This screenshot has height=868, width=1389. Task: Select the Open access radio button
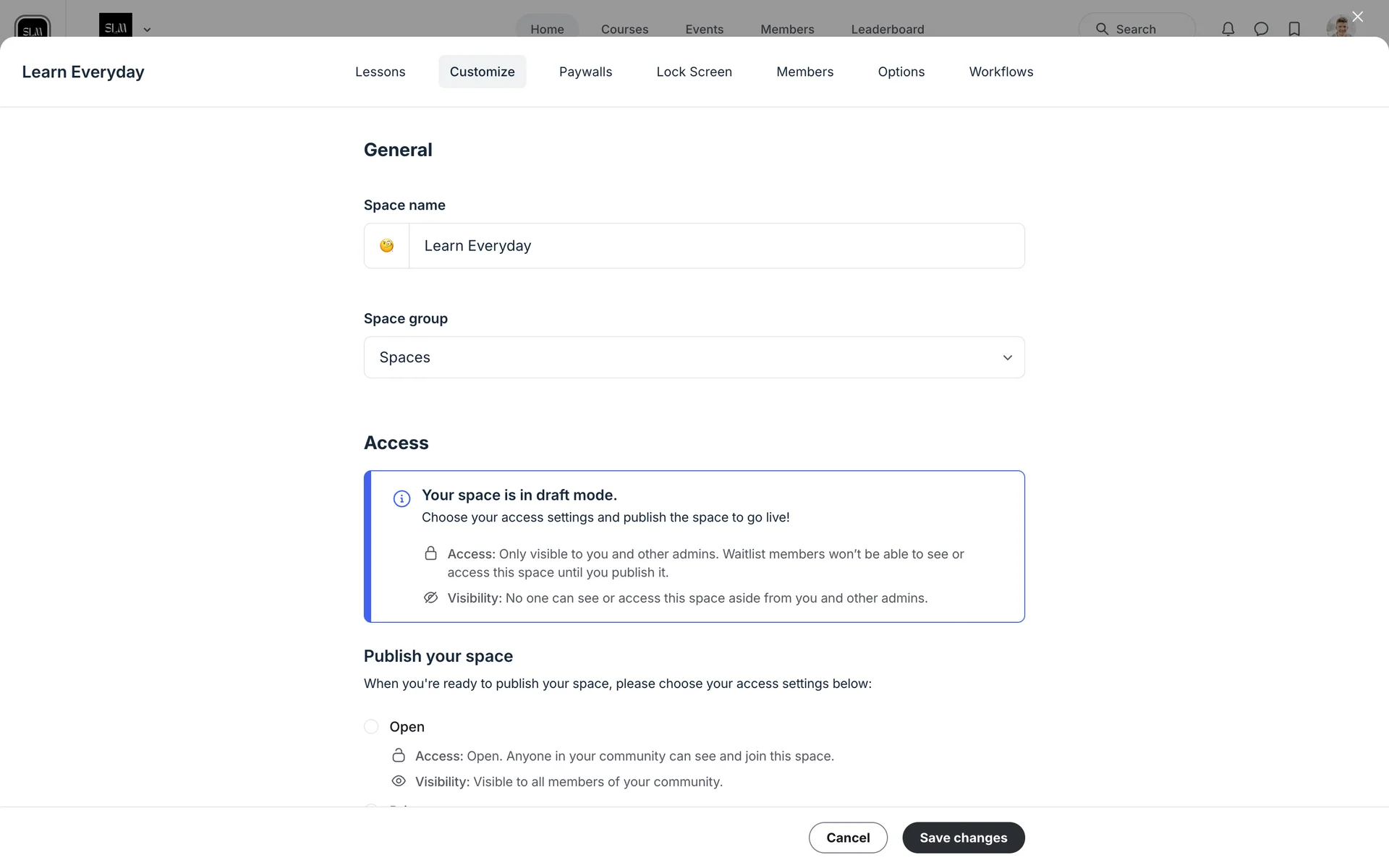tap(371, 726)
